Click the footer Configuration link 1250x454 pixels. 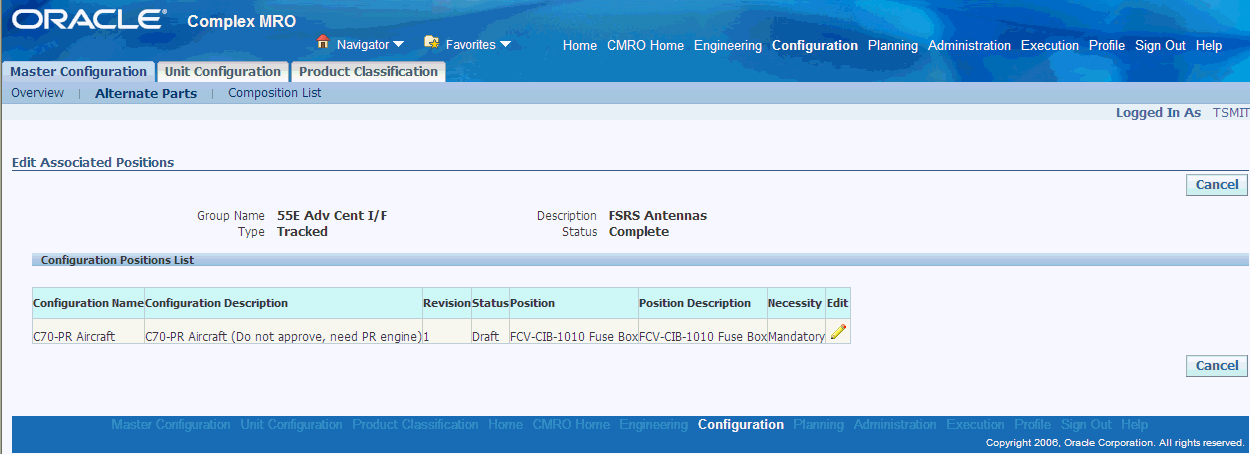click(741, 425)
